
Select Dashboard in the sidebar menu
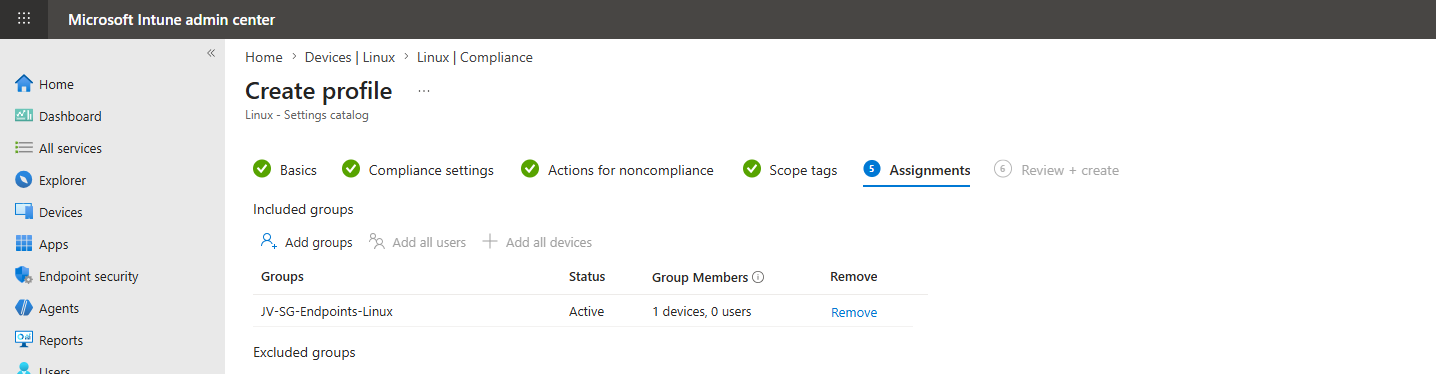[70, 117]
